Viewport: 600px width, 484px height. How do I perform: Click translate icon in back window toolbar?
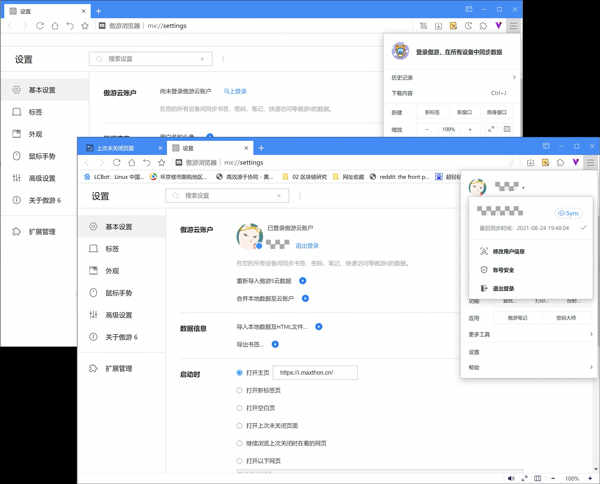(x=423, y=26)
